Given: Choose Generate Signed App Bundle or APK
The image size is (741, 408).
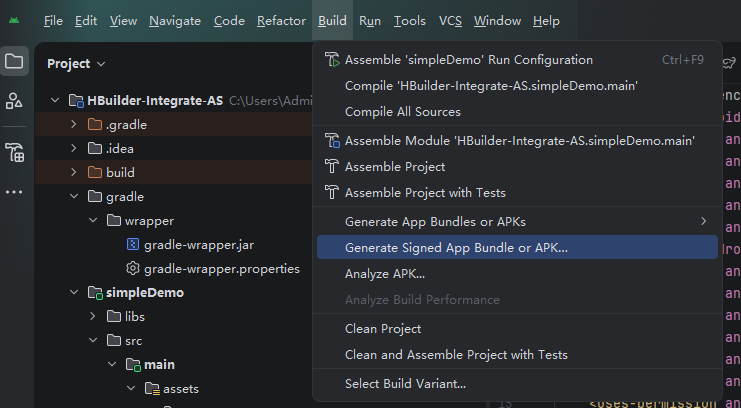Looking at the screenshot, I should [x=517, y=247].
